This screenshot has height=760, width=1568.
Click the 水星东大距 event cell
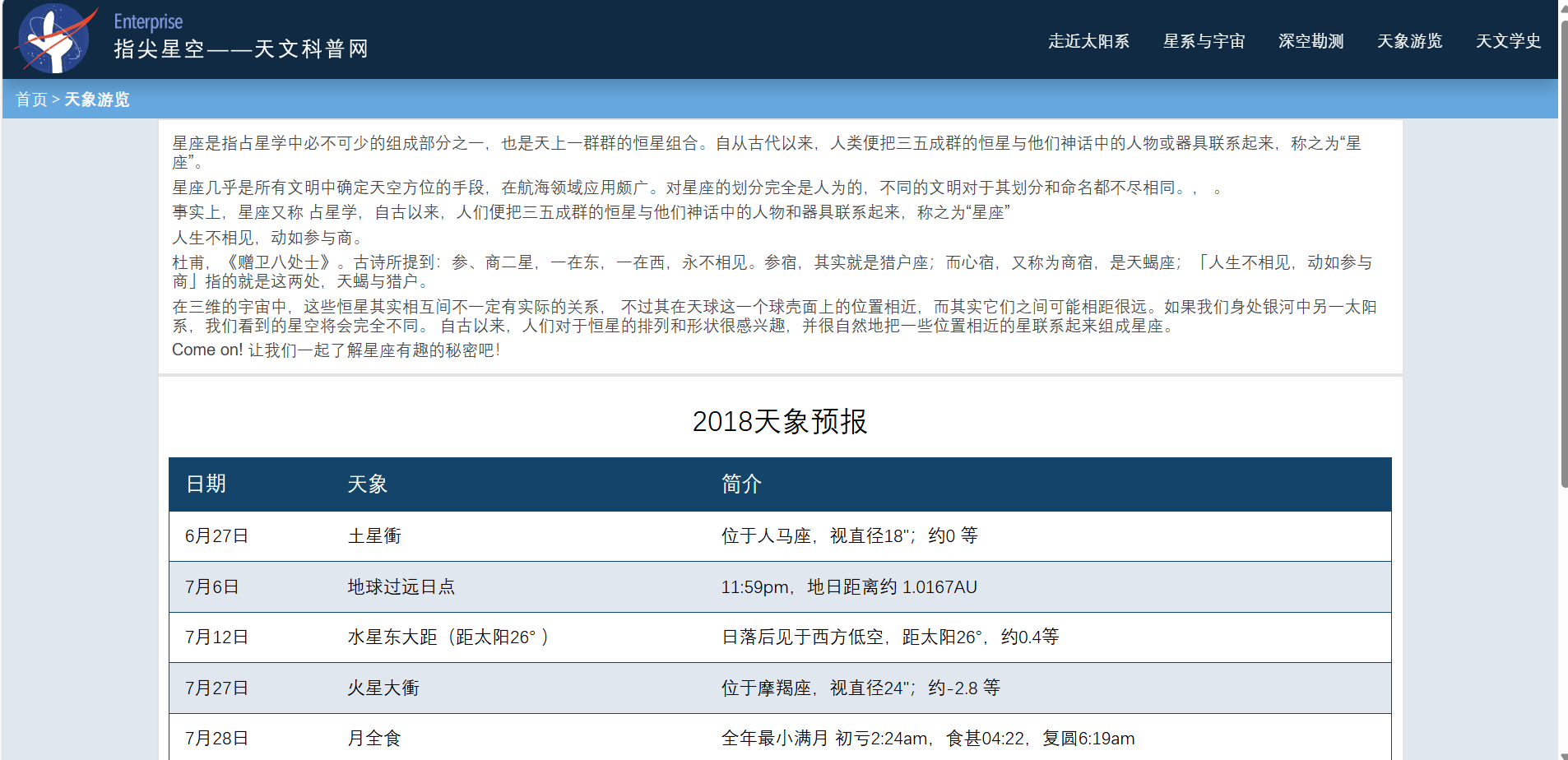448,637
